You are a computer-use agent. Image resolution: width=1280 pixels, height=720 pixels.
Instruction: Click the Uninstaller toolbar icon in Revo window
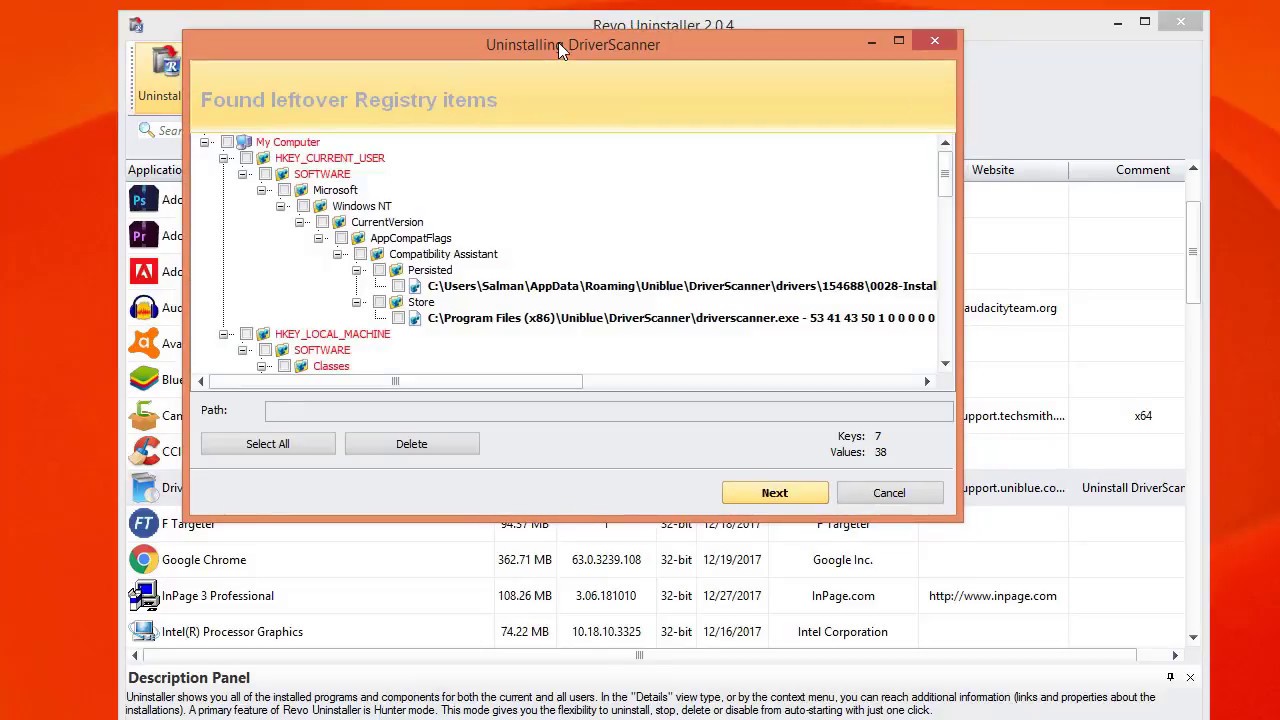pos(165,64)
